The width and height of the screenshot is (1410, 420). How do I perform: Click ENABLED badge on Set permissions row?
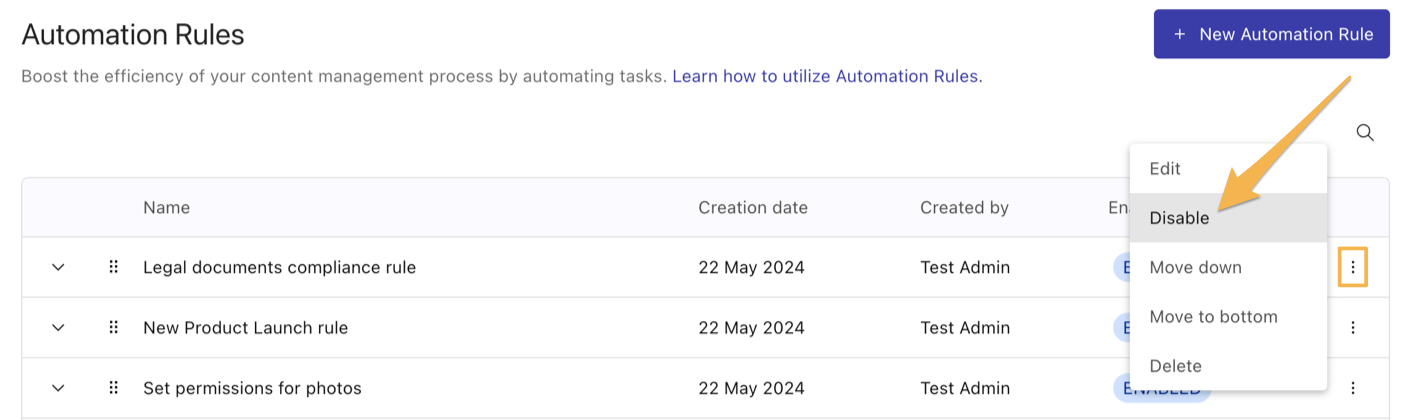point(1160,388)
